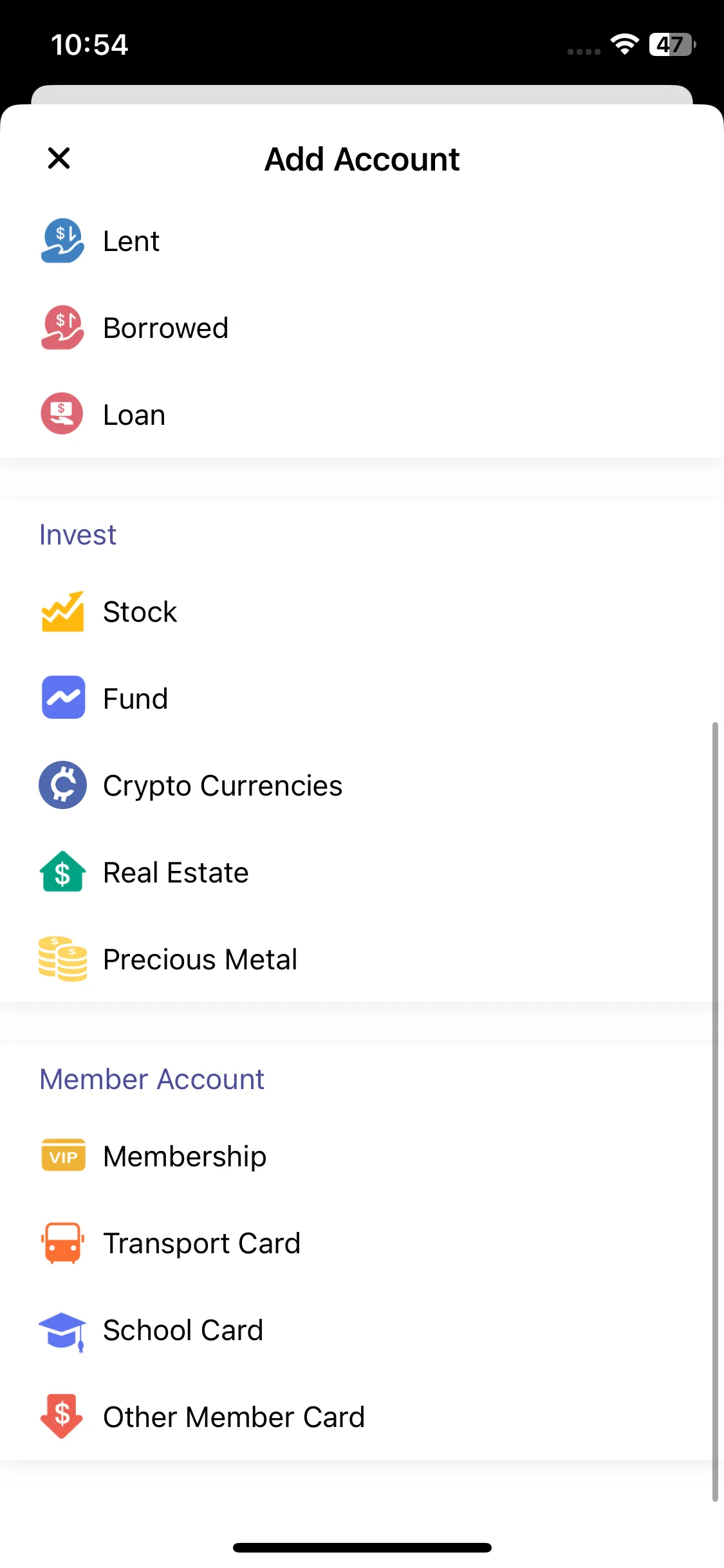Tap the School Card graduation cap icon
The height and width of the screenshot is (1568, 724).
coord(62,1330)
